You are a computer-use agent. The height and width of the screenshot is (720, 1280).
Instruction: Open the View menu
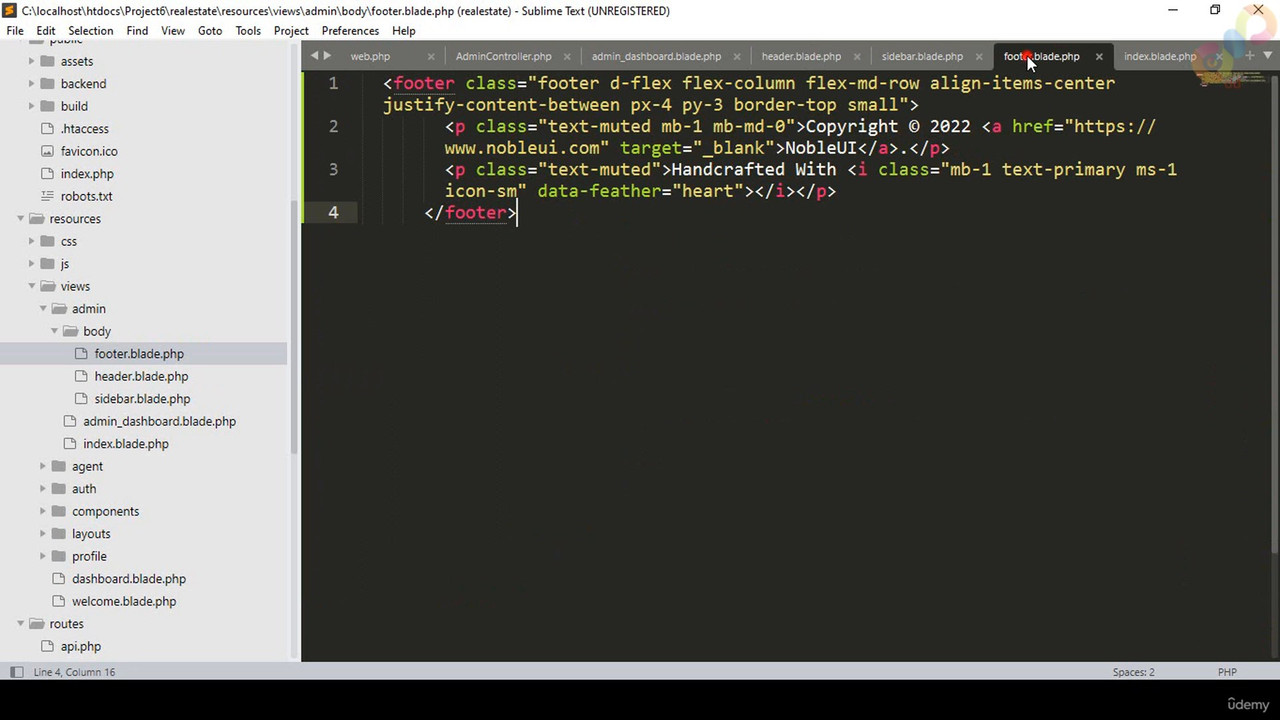(173, 31)
